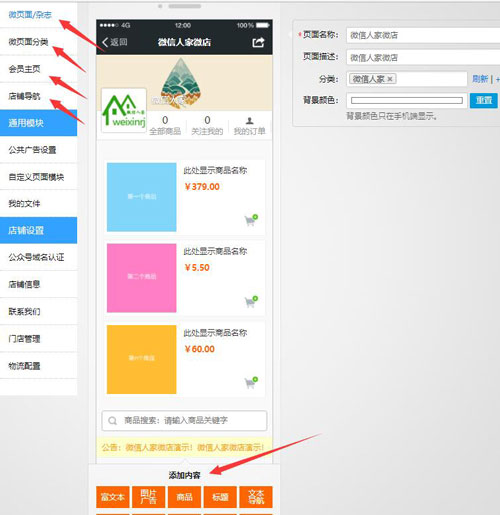Remove the 微信人家 category tag

tap(389, 79)
